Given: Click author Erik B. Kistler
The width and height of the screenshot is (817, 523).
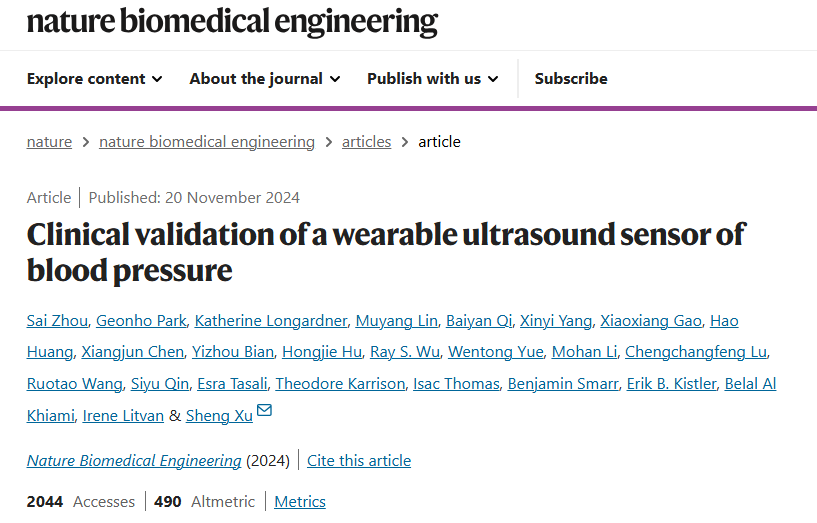Looking at the screenshot, I should point(671,384).
